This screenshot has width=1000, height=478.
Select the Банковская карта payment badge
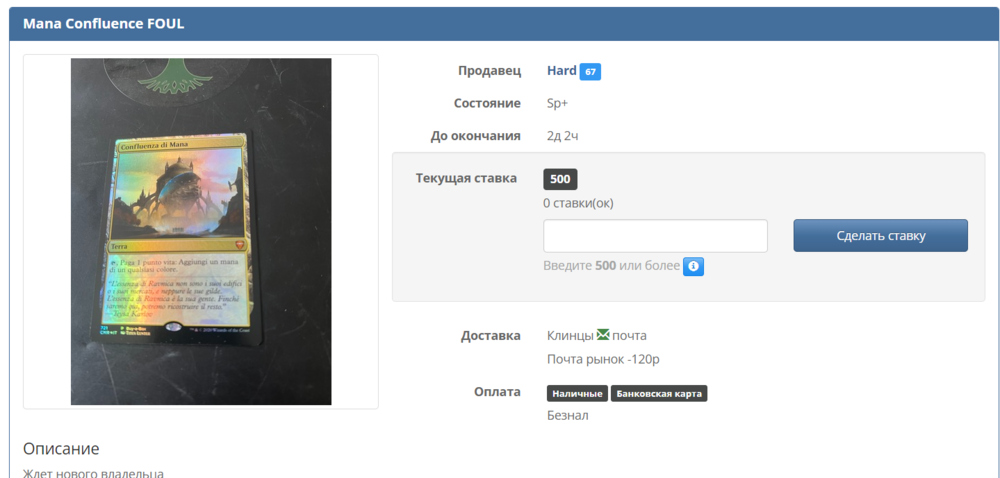point(659,394)
